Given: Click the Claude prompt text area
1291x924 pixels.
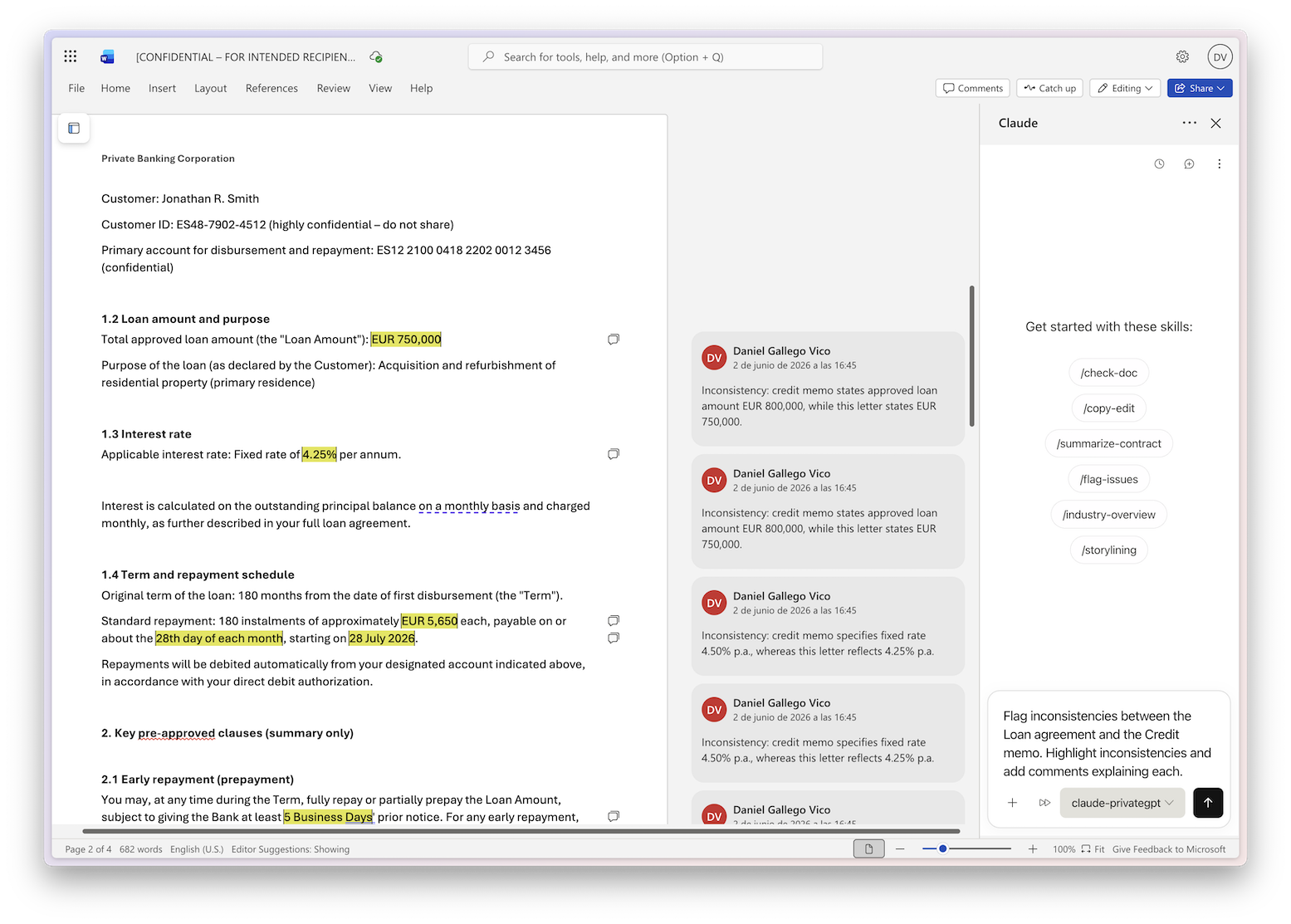Looking at the screenshot, I should click(x=1108, y=743).
